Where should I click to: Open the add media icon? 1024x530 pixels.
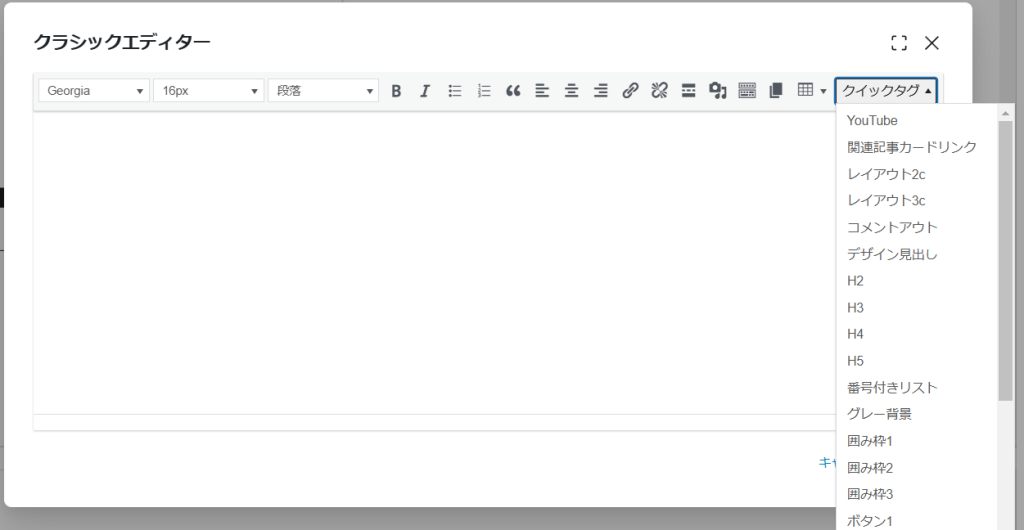(x=717, y=91)
